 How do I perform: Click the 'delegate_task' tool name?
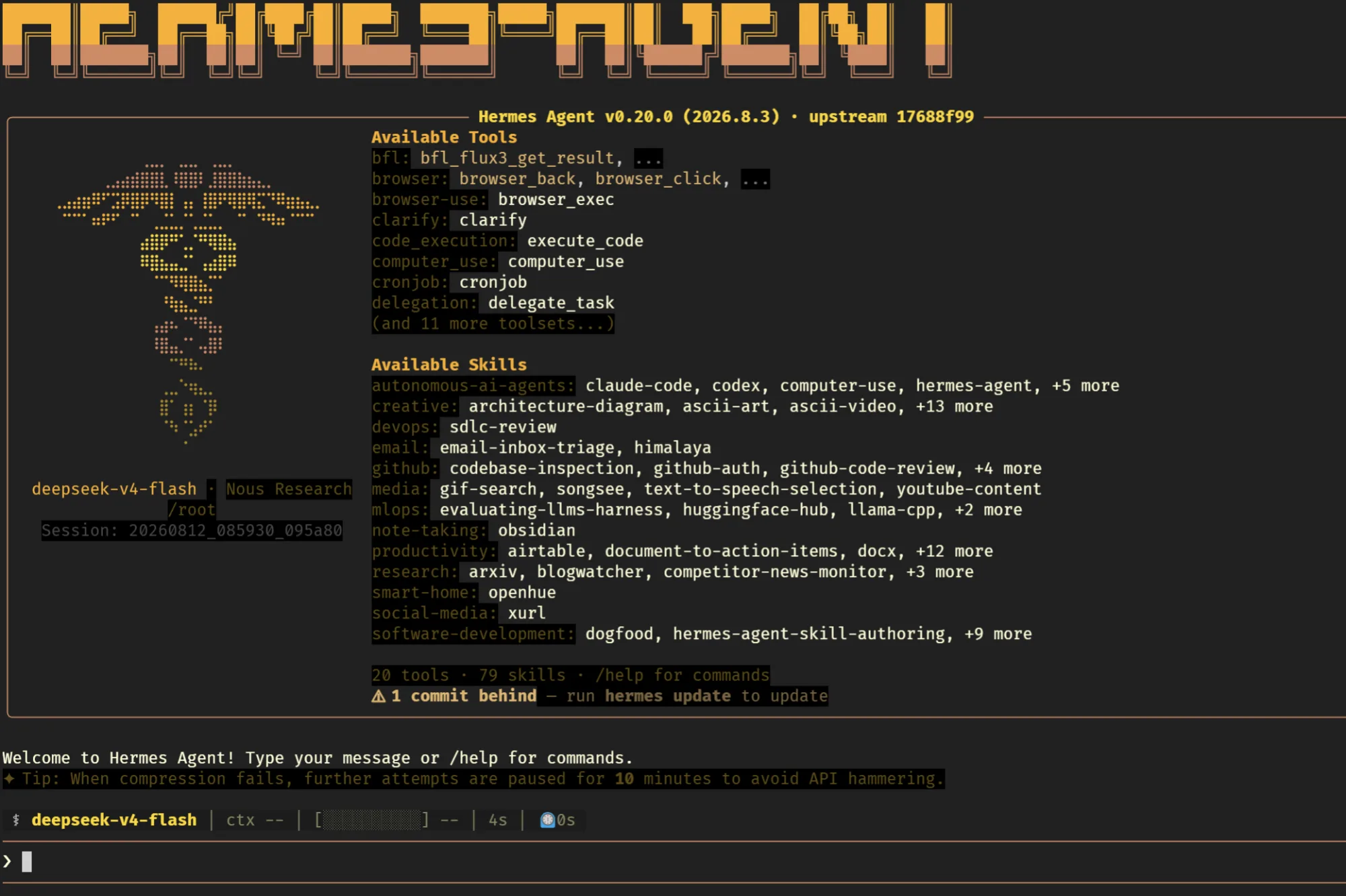551,303
